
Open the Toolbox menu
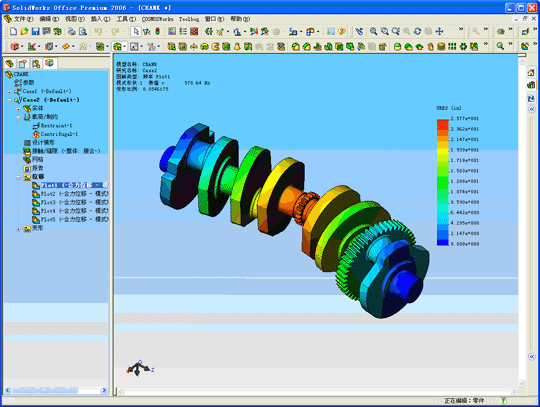pos(189,19)
